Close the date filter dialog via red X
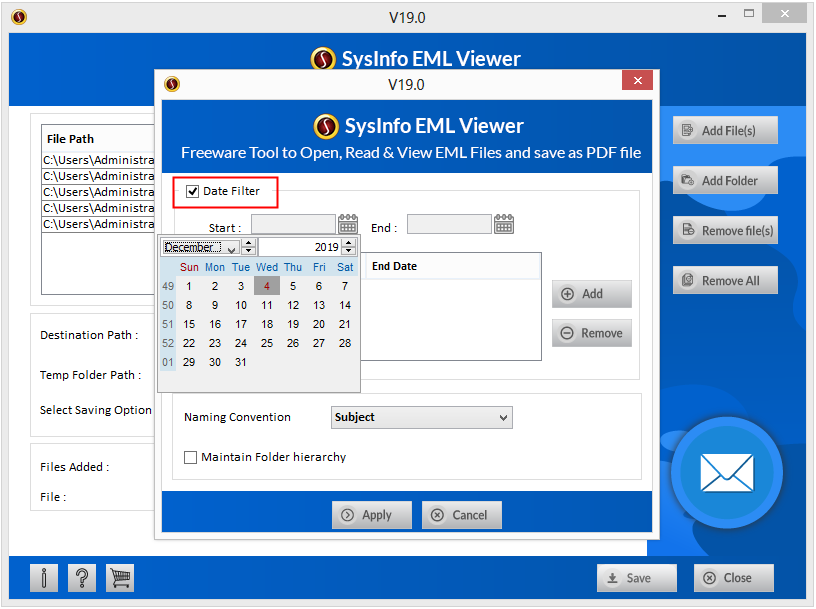This screenshot has width=816, height=609. 637,80
